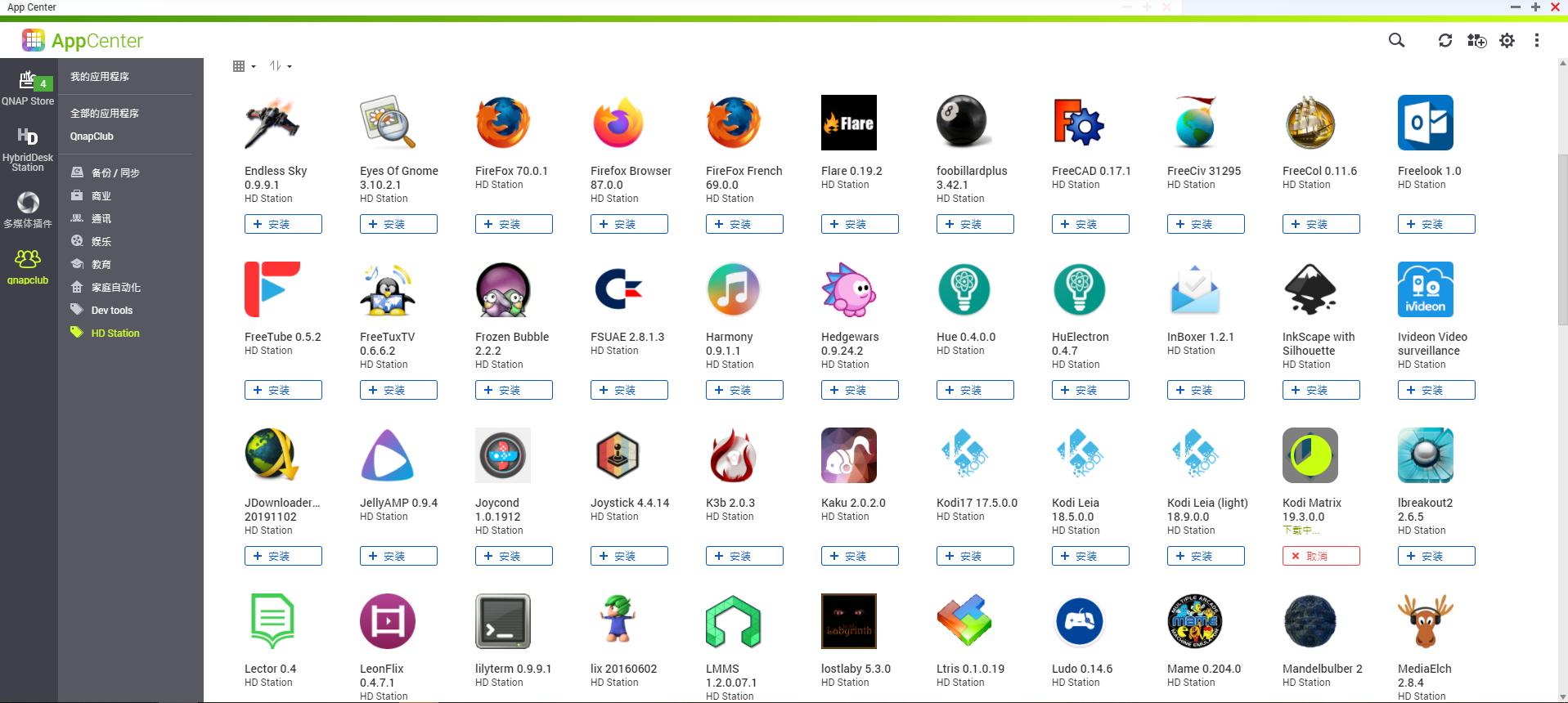Open the Joycond 1.0.1912 title
Screen dimensions: 1568x703
tap(498, 510)
